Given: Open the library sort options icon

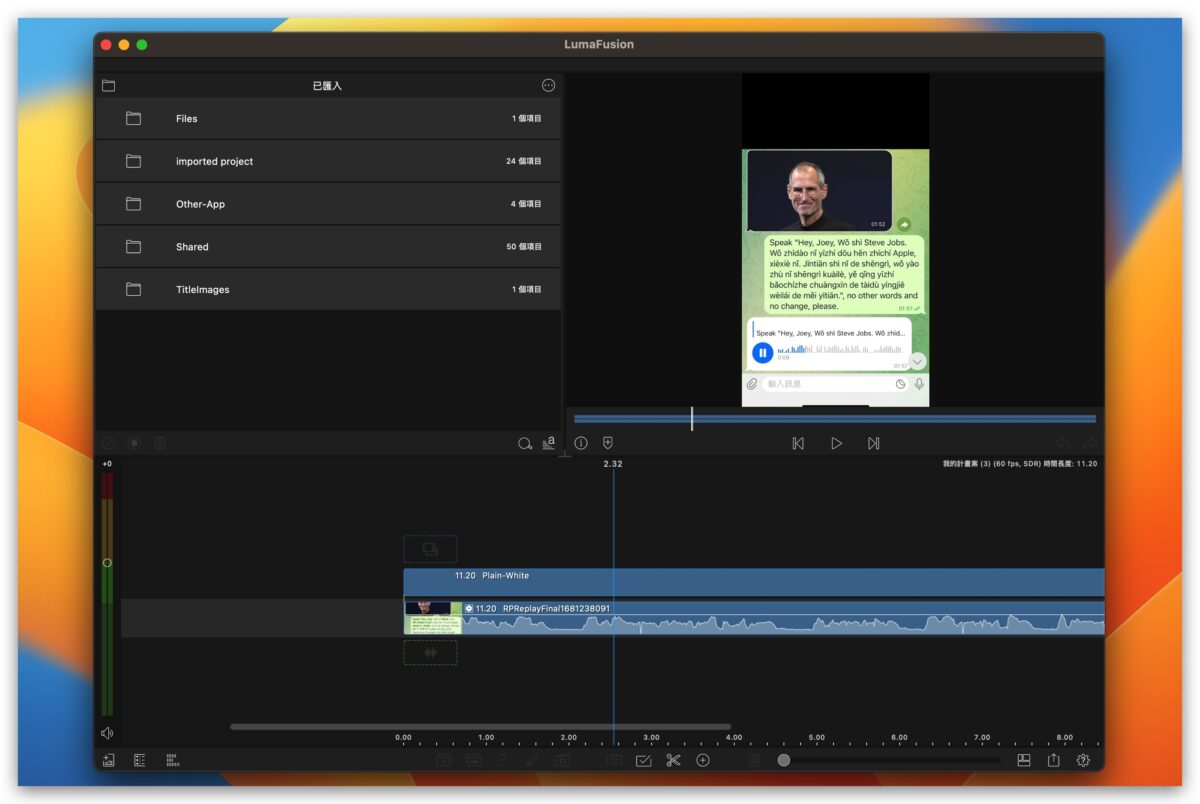Looking at the screenshot, I should click(x=548, y=443).
